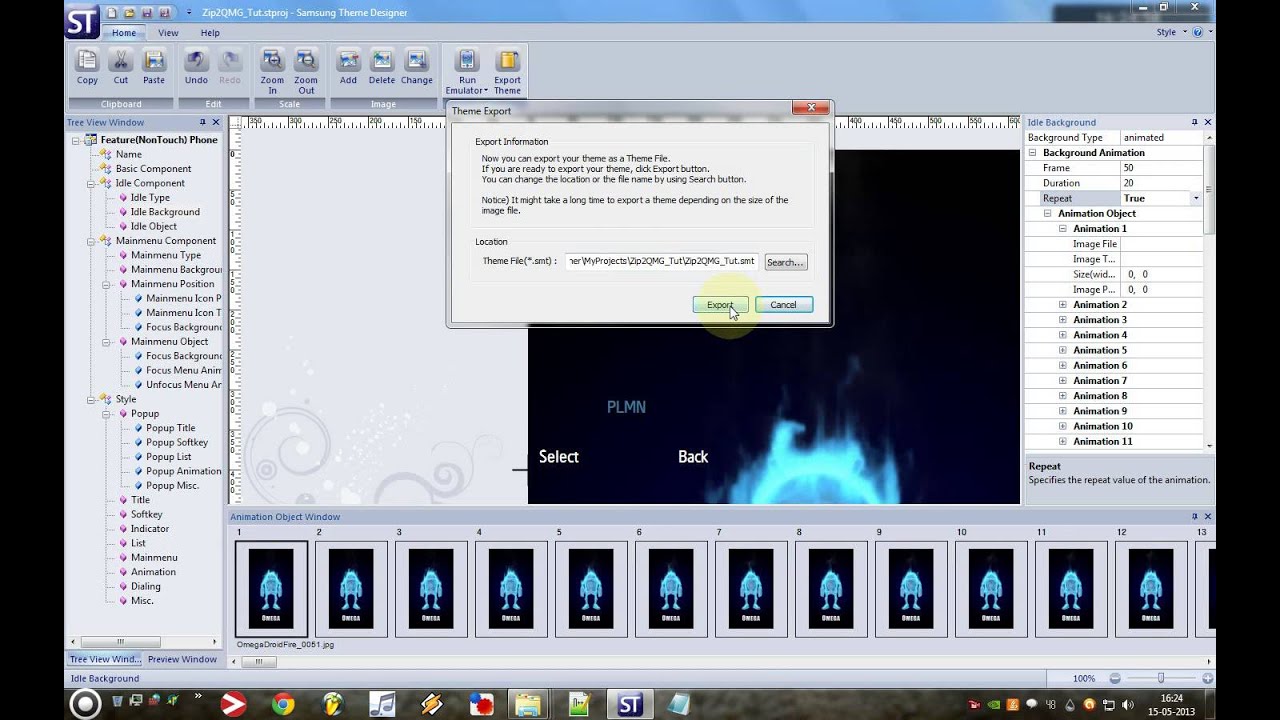Click the Run Emulator icon
1280x720 pixels.
[x=467, y=60]
